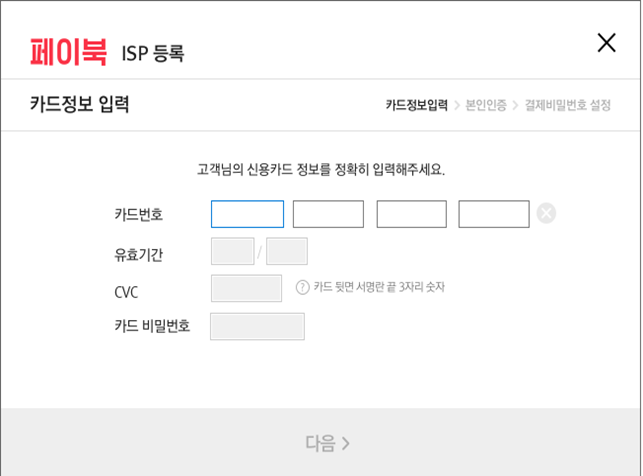Select the 카드정보입력 step in breadcrumb
Image resolution: width=643 pixels, height=476 pixels.
coord(416,105)
